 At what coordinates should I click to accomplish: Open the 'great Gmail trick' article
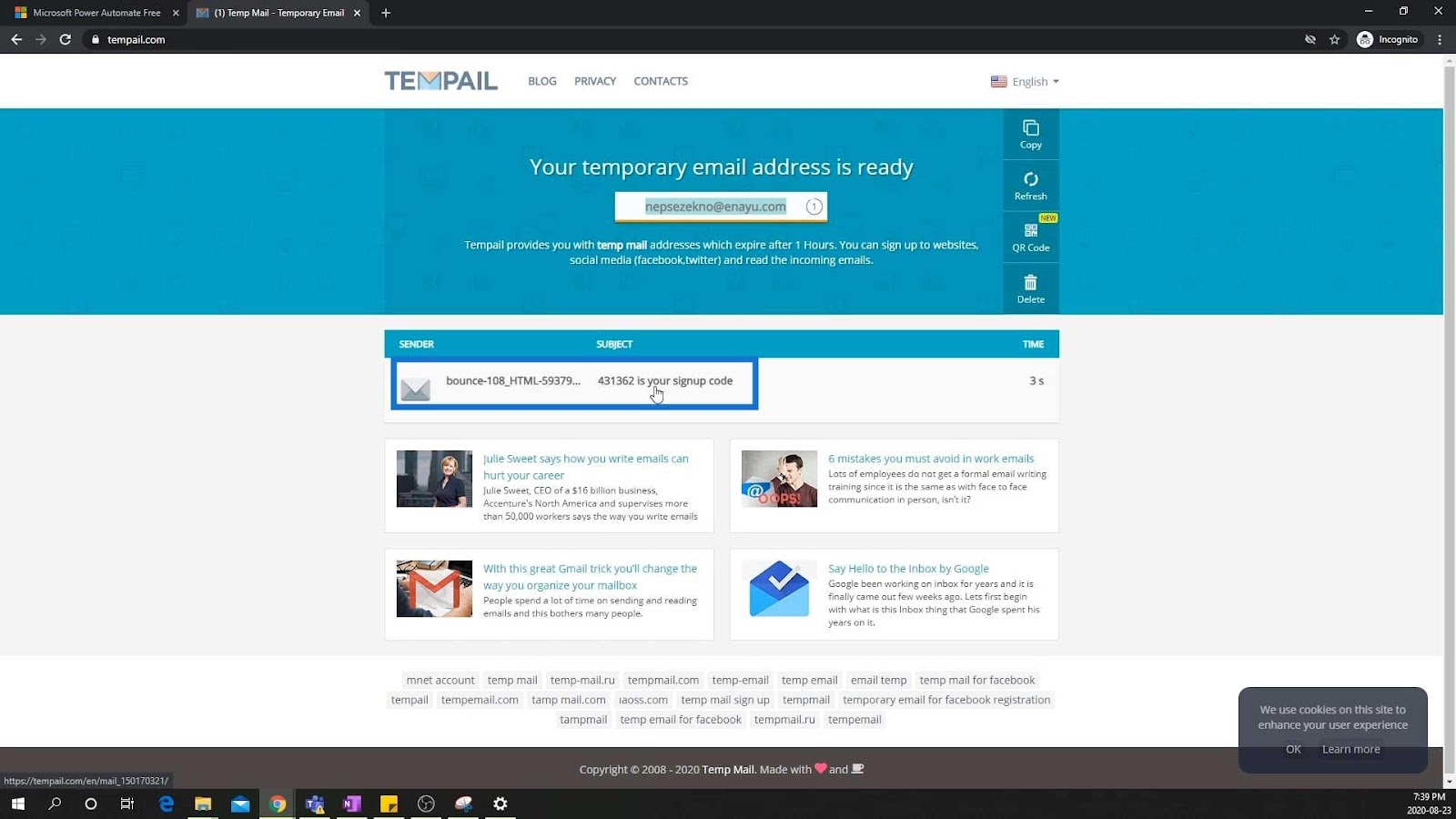(x=590, y=577)
